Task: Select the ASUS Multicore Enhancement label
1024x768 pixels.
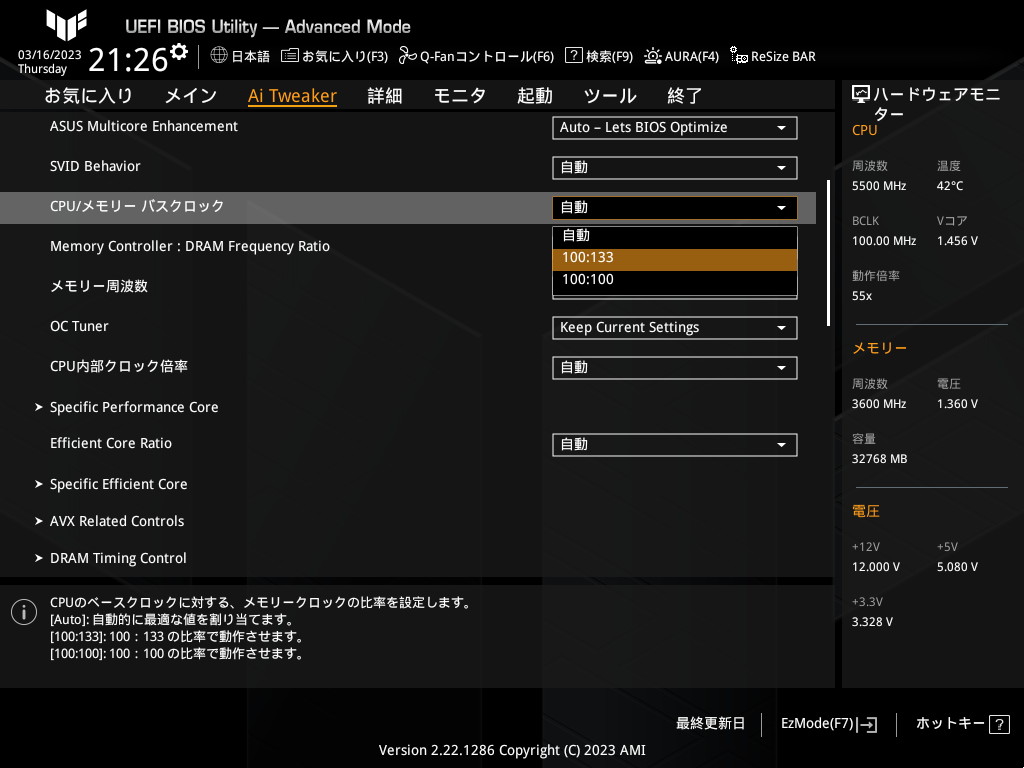Action: pos(144,127)
